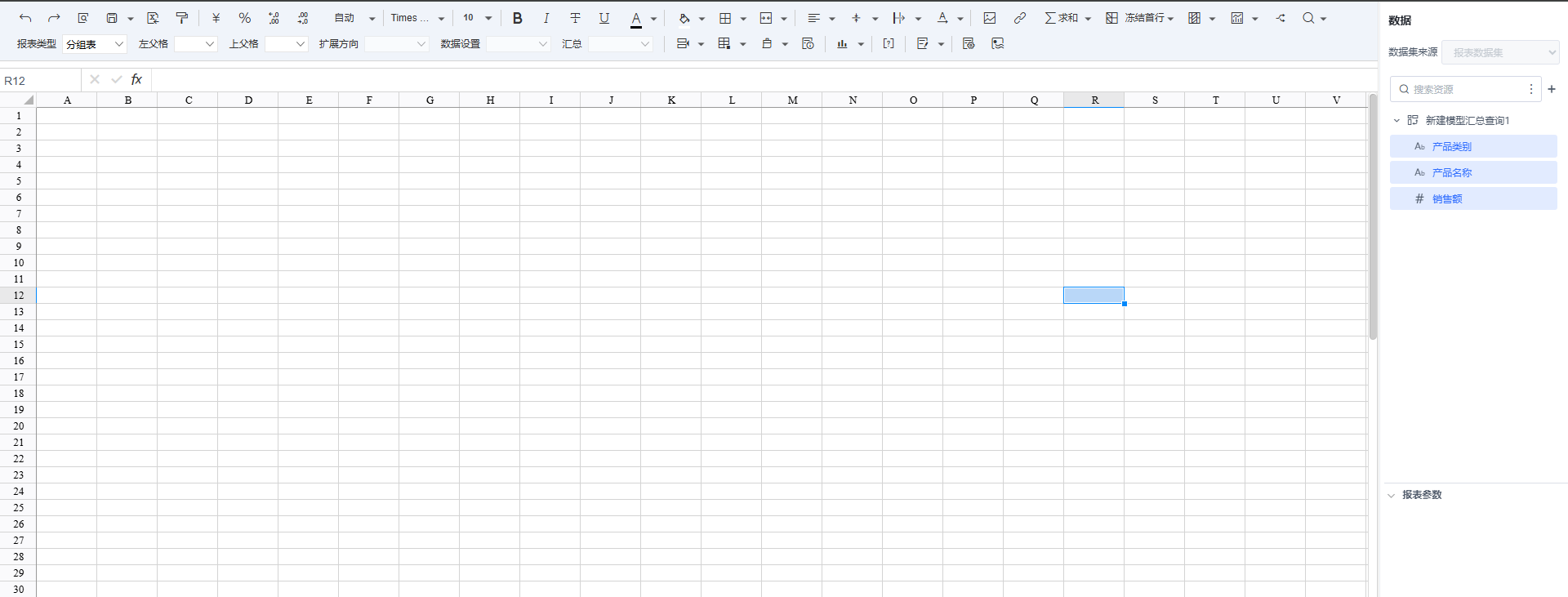This screenshot has width=1568, height=597.
Task: Toggle underline formatting
Action: 604,18
